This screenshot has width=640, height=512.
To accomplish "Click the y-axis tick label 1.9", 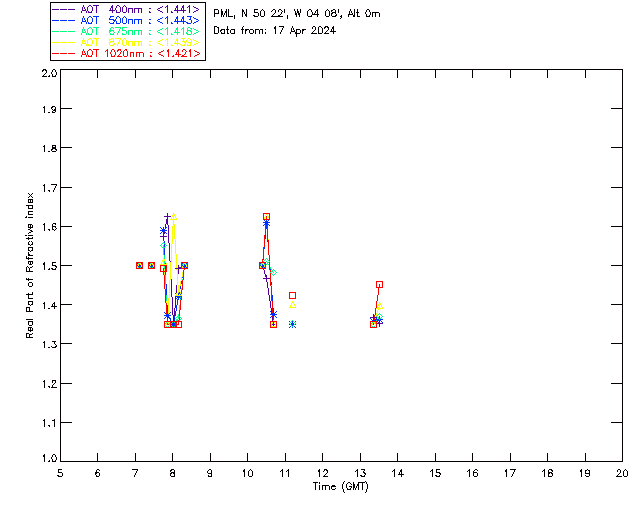I will [49, 109].
